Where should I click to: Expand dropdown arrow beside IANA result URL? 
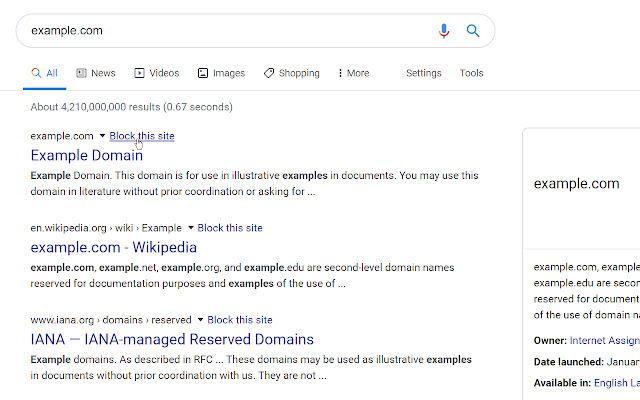[x=199, y=320]
